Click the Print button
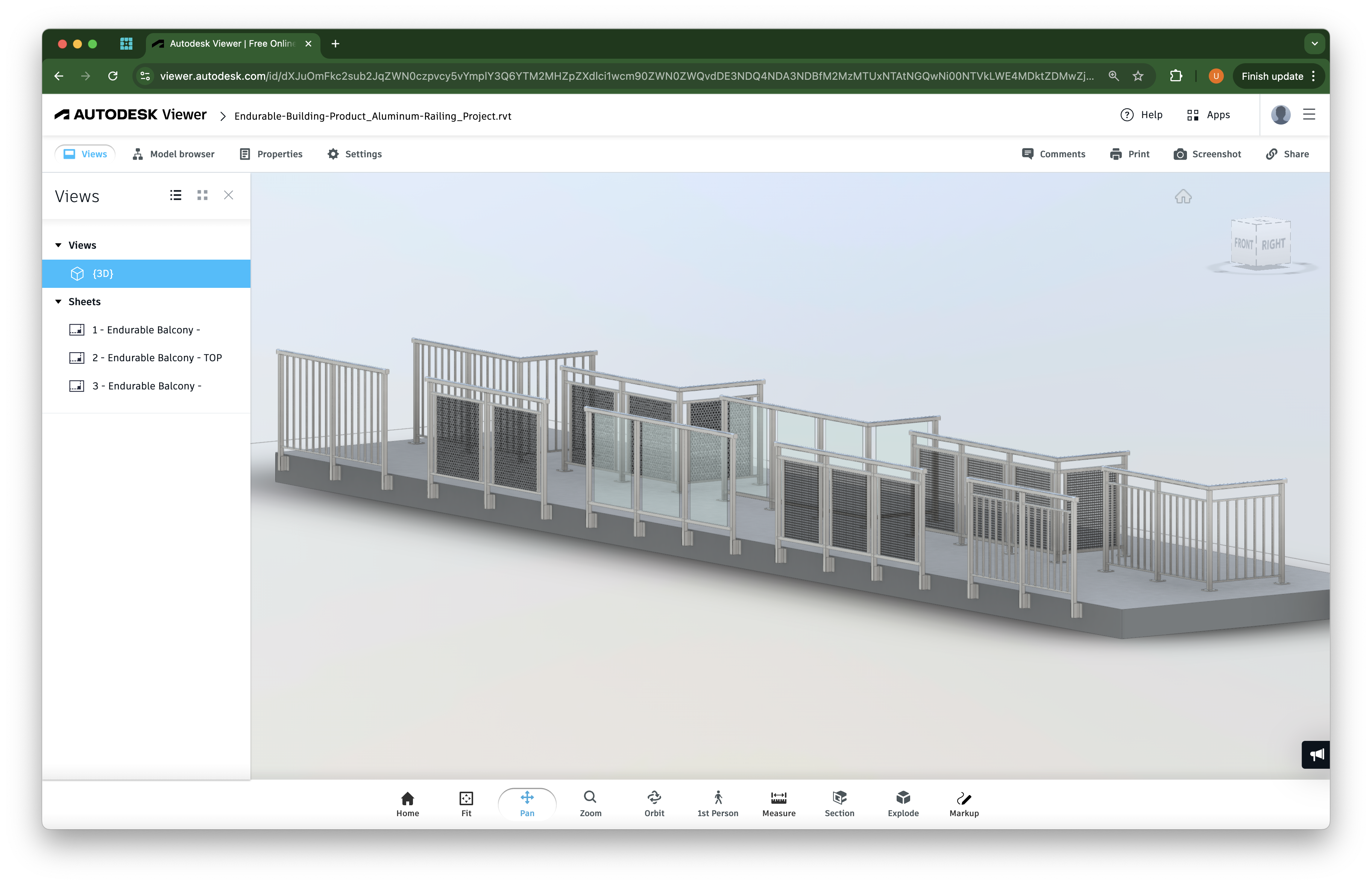Image resolution: width=1372 pixels, height=885 pixels. (1129, 154)
